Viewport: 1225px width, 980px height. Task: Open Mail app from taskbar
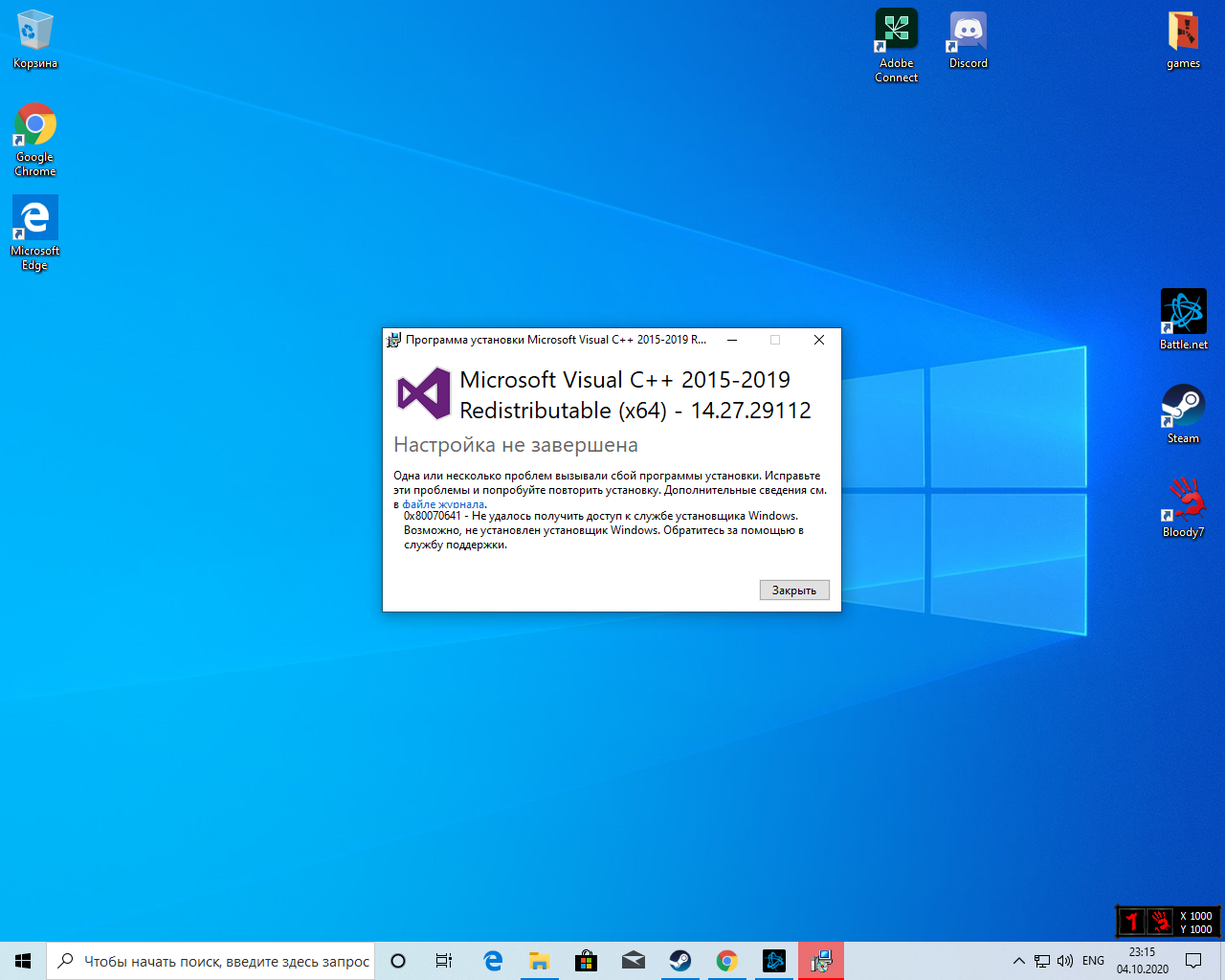click(634, 961)
